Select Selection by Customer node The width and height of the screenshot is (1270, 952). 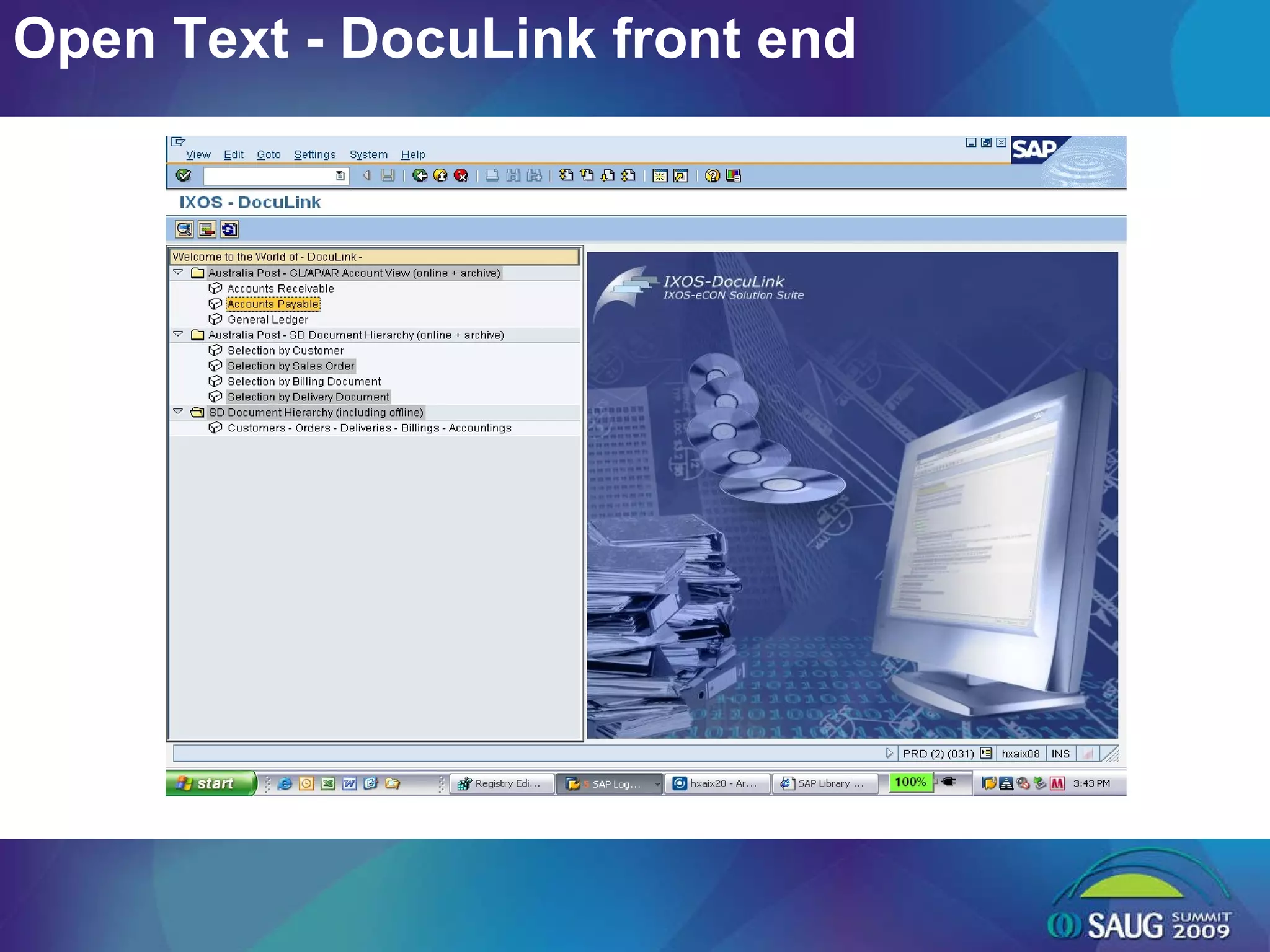[286, 350]
